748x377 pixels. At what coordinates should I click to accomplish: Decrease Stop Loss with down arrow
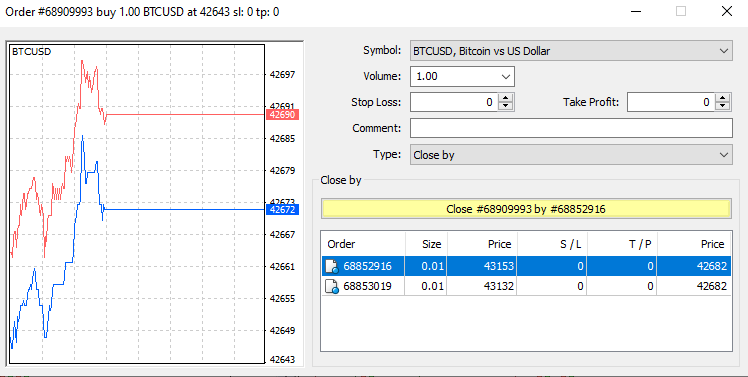coord(506,106)
